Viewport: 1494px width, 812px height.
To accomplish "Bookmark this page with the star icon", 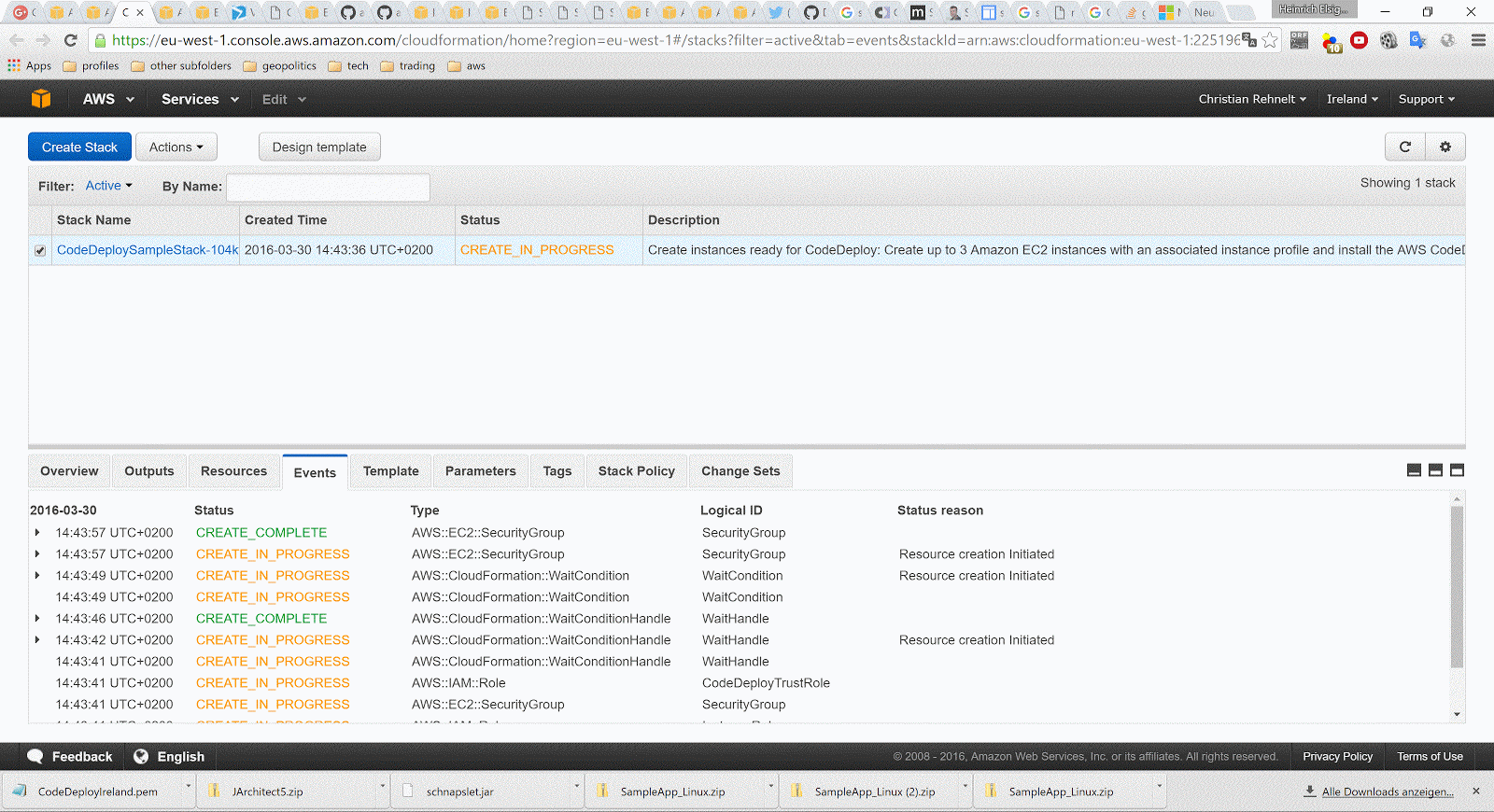I will [1270, 40].
